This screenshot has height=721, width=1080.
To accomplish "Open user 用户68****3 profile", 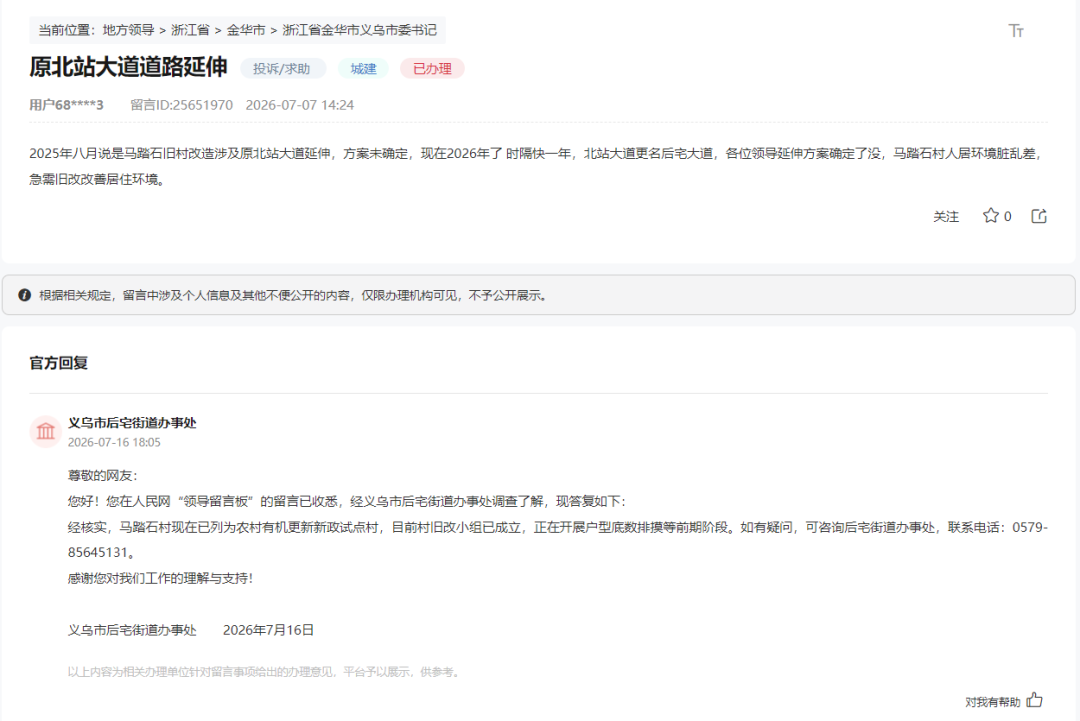I will pyautogui.click(x=66, y=105).
